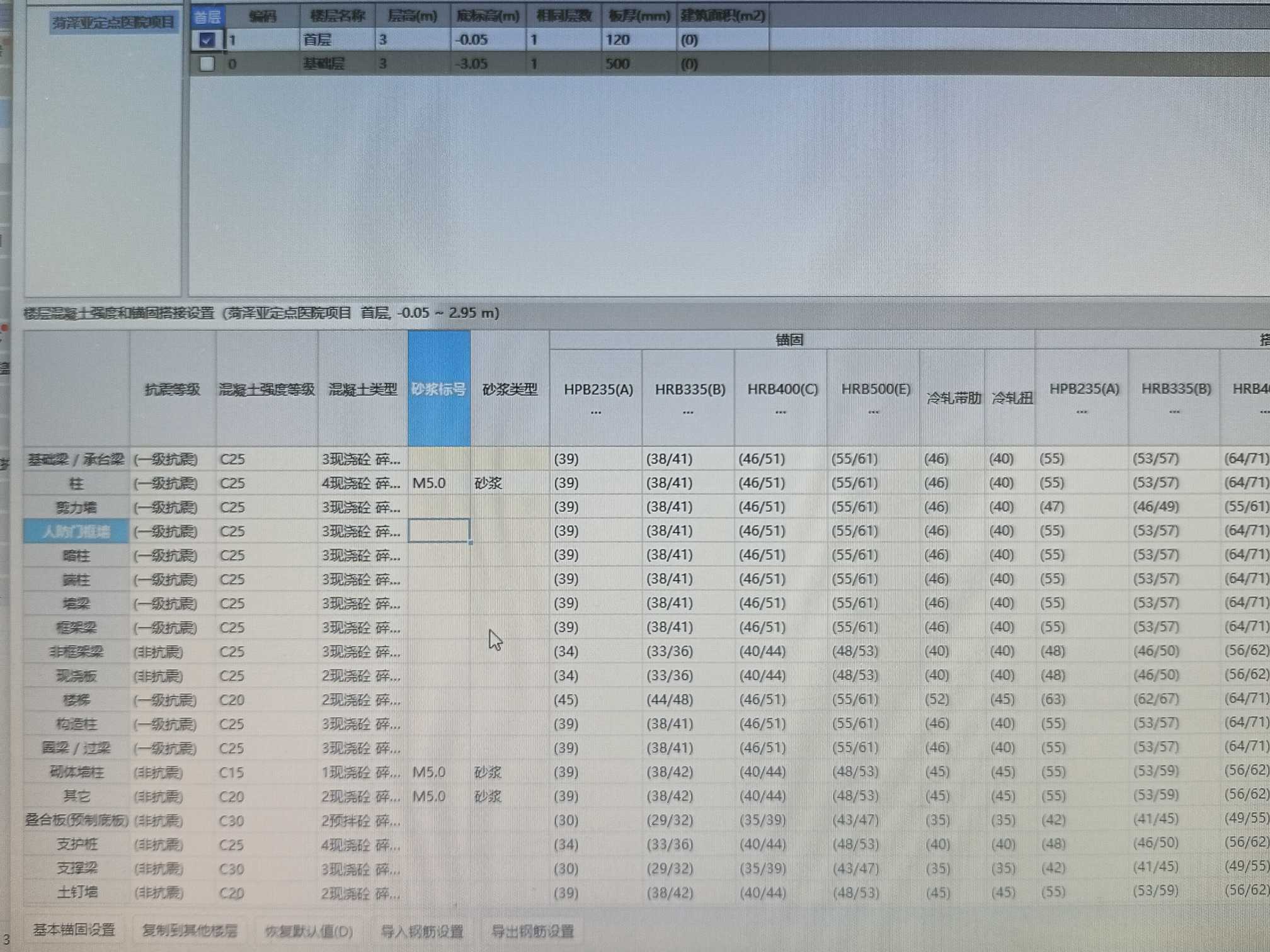Open ellipsis under lap HPB235(A) header
Screen dimensions: 1270x952
tap(1082, 412)
